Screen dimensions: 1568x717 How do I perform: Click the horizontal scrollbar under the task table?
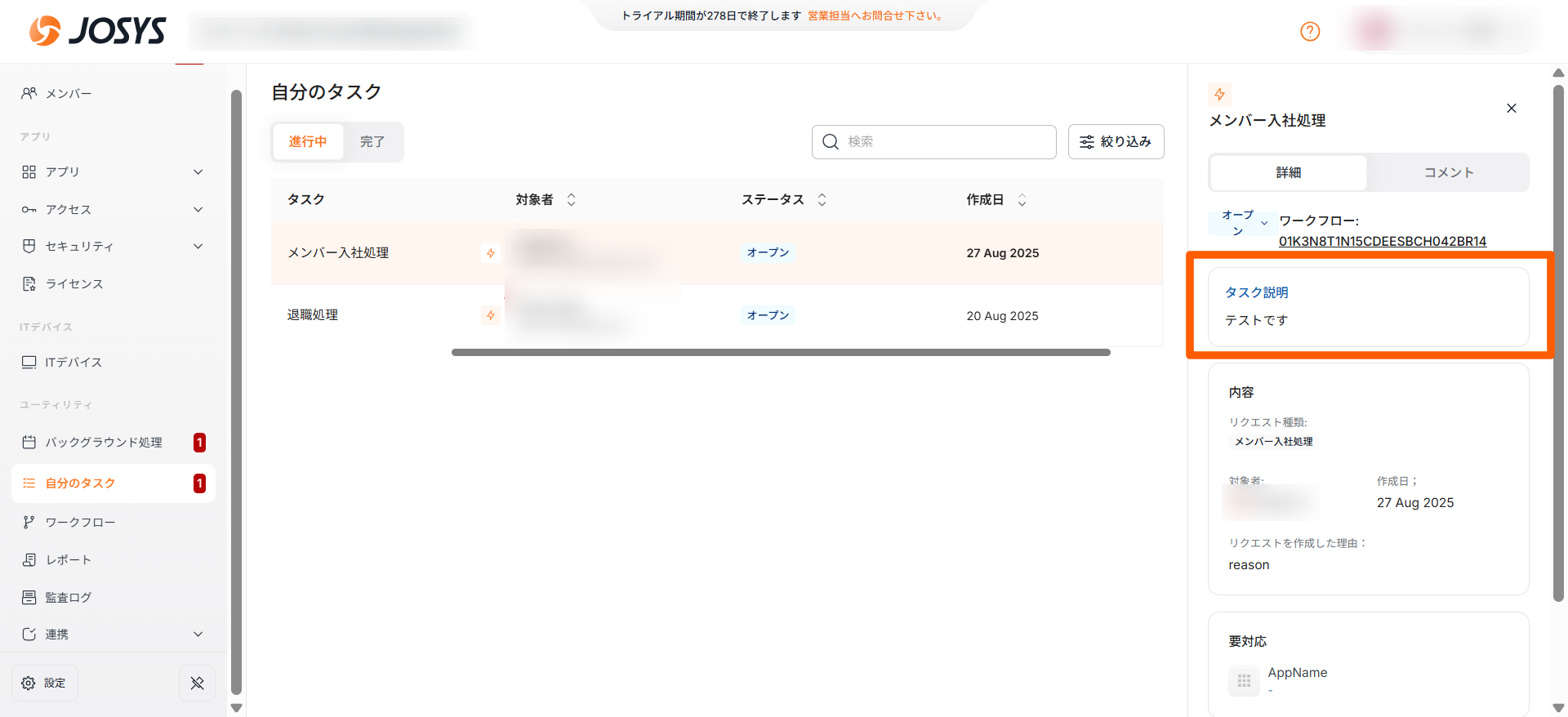(780, 353)
